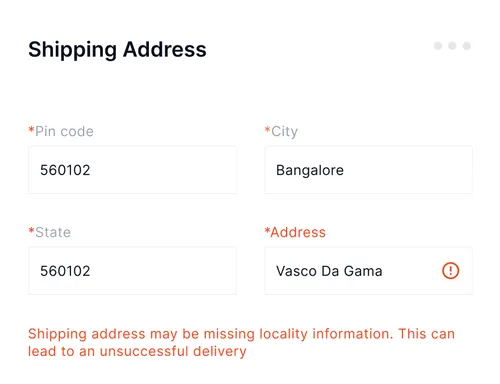Click the red asterisk beside Pin code

click(31, 130)
